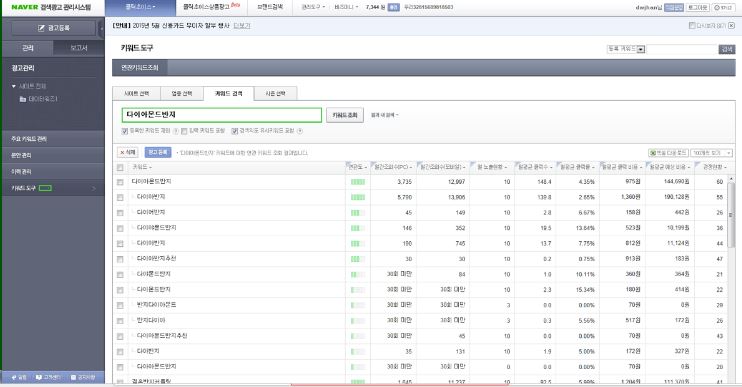Toggle the 등록한 키워드 제외 checkbox

125,131
